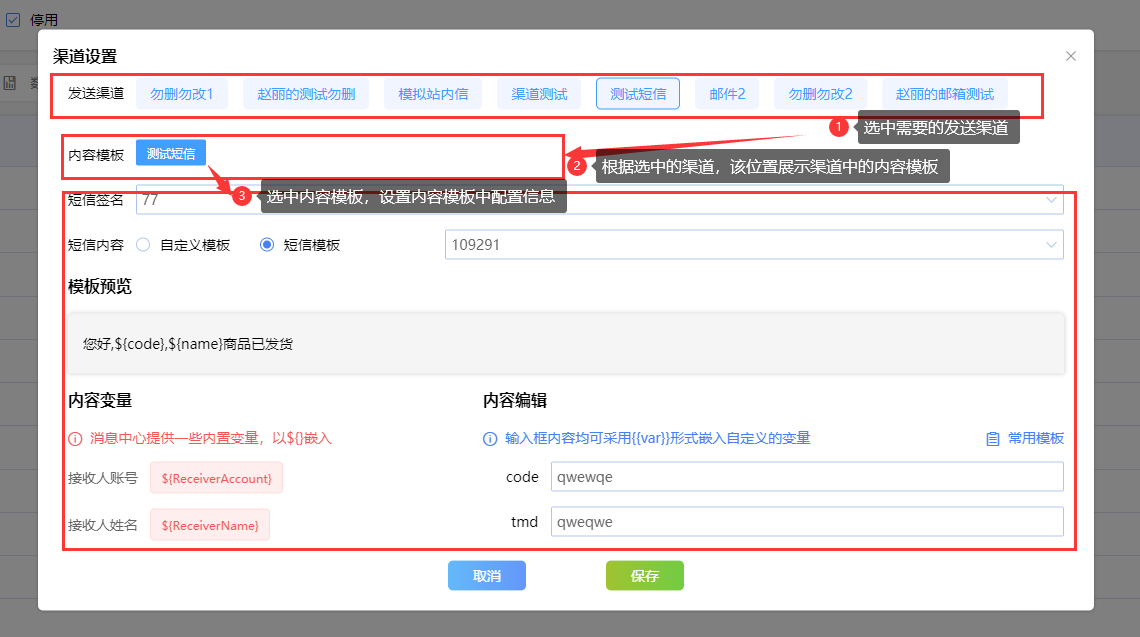
Task: Choose the 勿删勿改1 send channel
Action: click(182, 94)
